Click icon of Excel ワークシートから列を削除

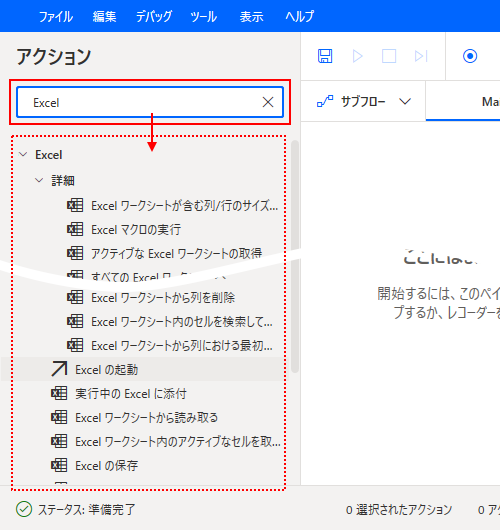[x=75, y=297]
